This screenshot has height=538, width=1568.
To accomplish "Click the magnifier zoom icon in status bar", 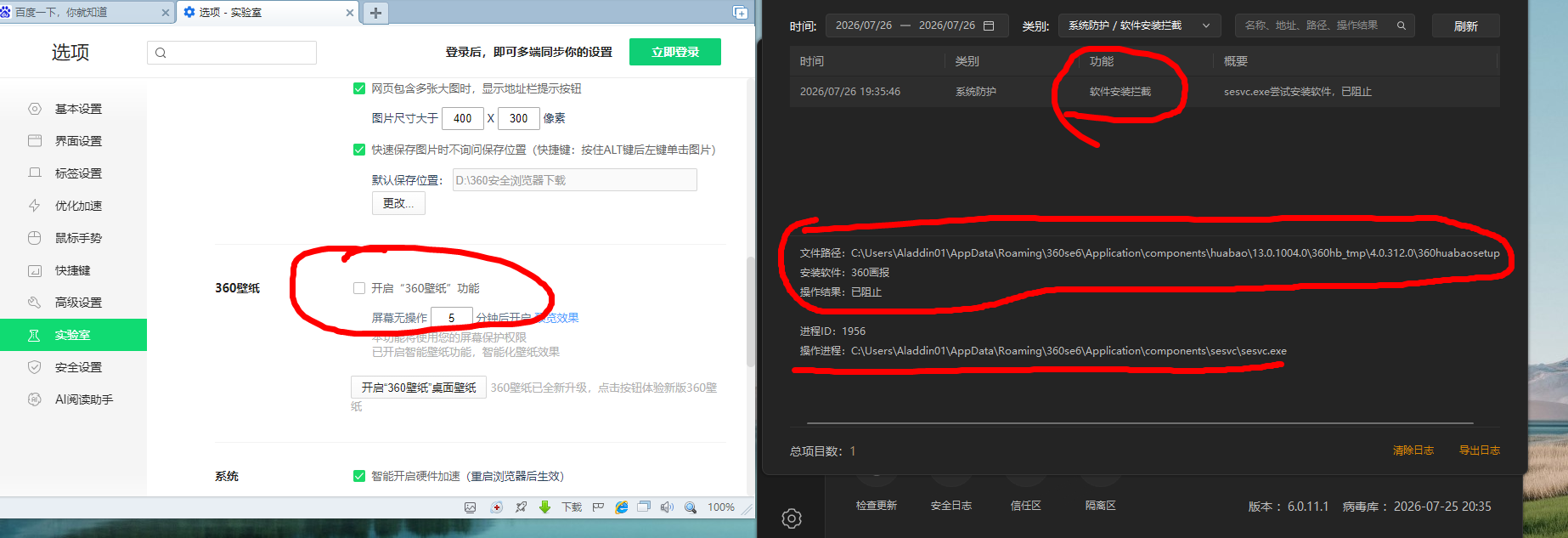I will 691,507.
